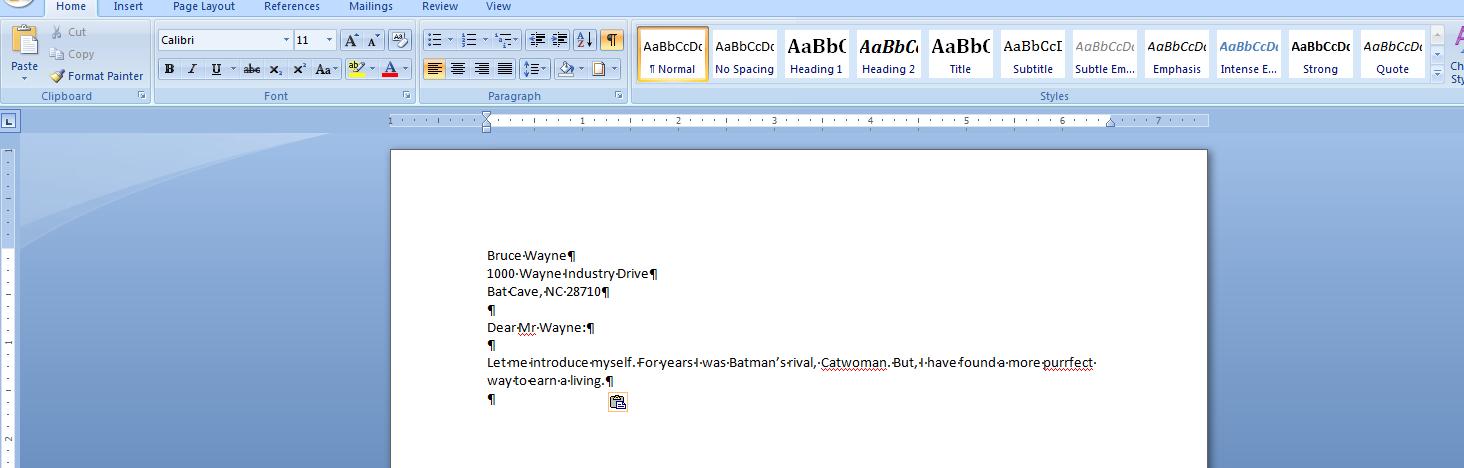This screenshot has width=1464, height=468.
Task: Apply the Heading 2 style
Action: [888, 54]
